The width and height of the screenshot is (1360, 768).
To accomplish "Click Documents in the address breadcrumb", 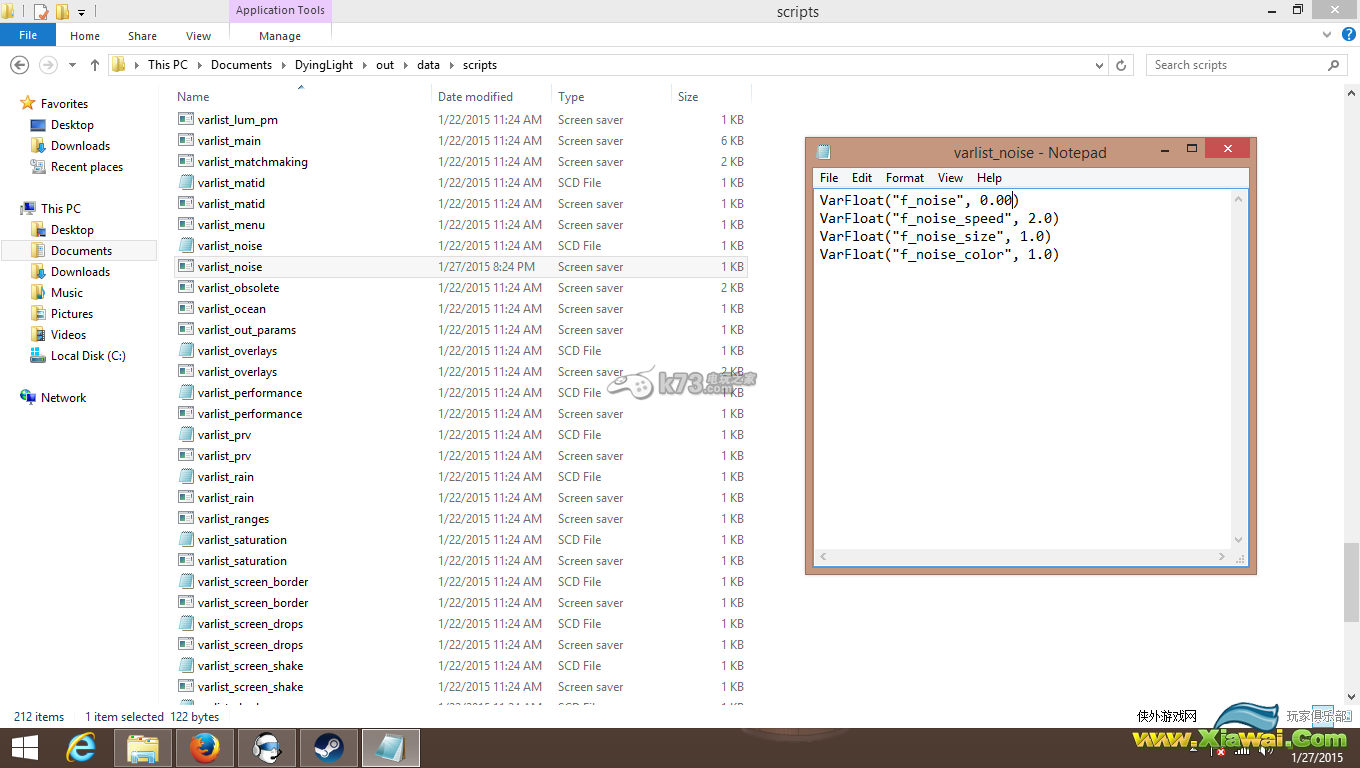I will pos(241,65).
